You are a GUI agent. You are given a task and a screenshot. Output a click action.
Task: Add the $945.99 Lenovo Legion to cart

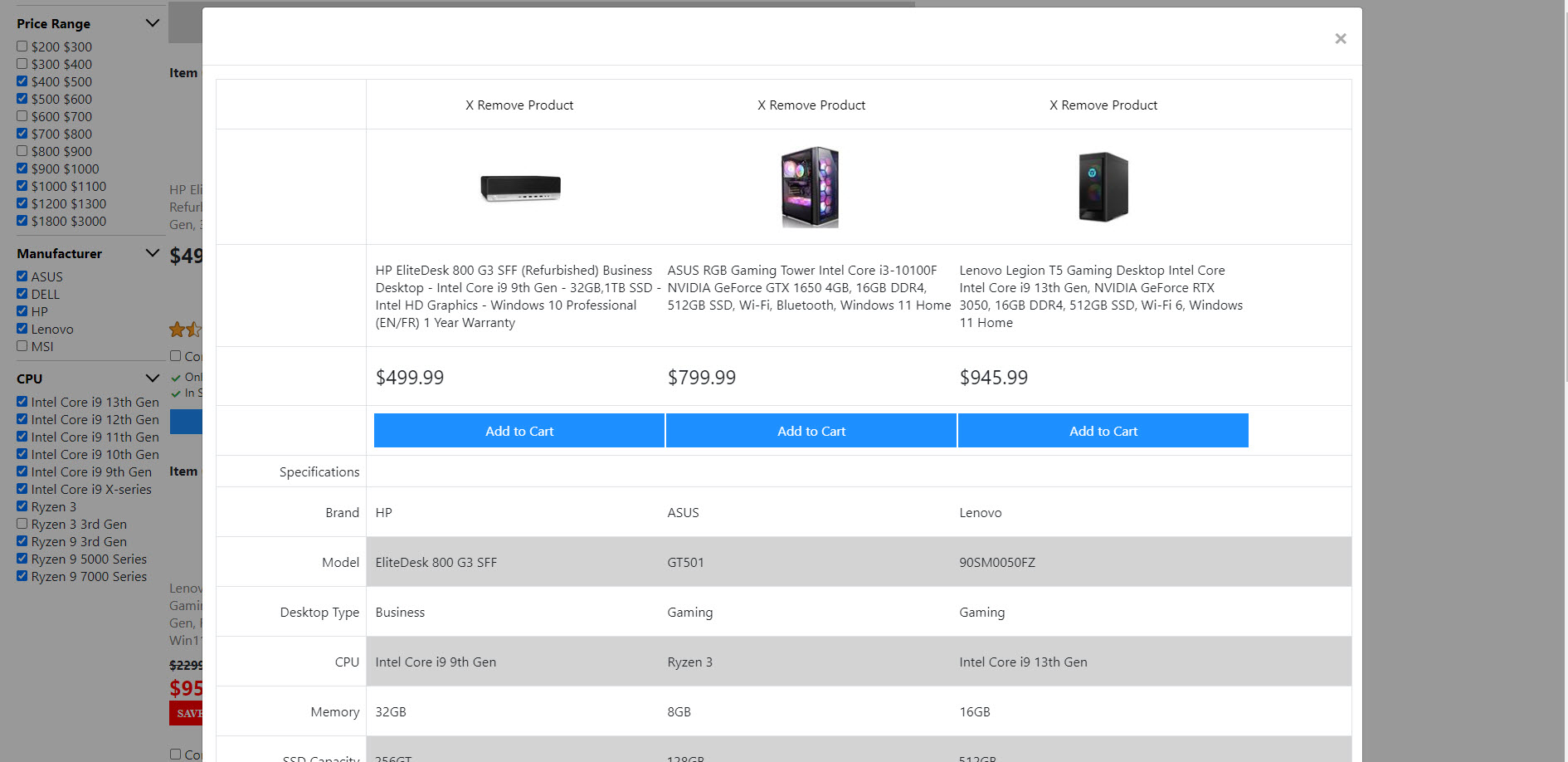pyautogui.click(x=1103, y=431)
